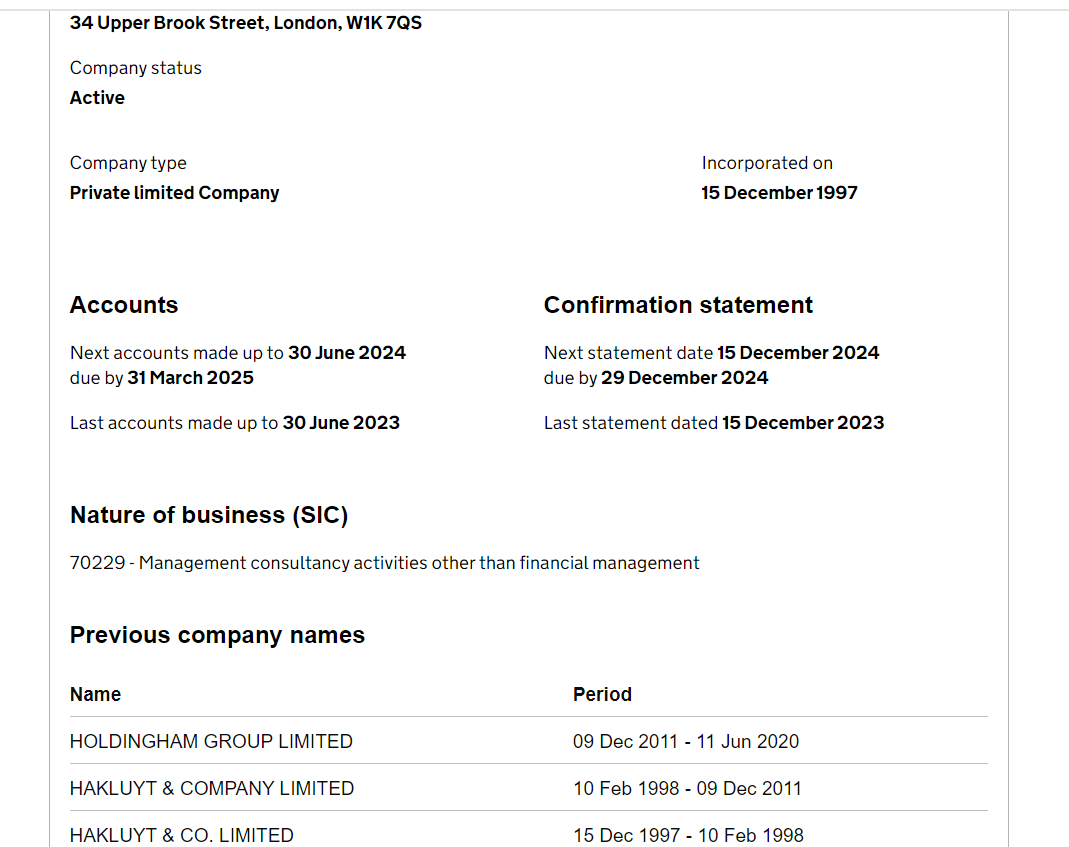This screenshot has width=1069, height=847.
Task: Select the 15 December 1997 incorporation date
Action: point(779,193)
